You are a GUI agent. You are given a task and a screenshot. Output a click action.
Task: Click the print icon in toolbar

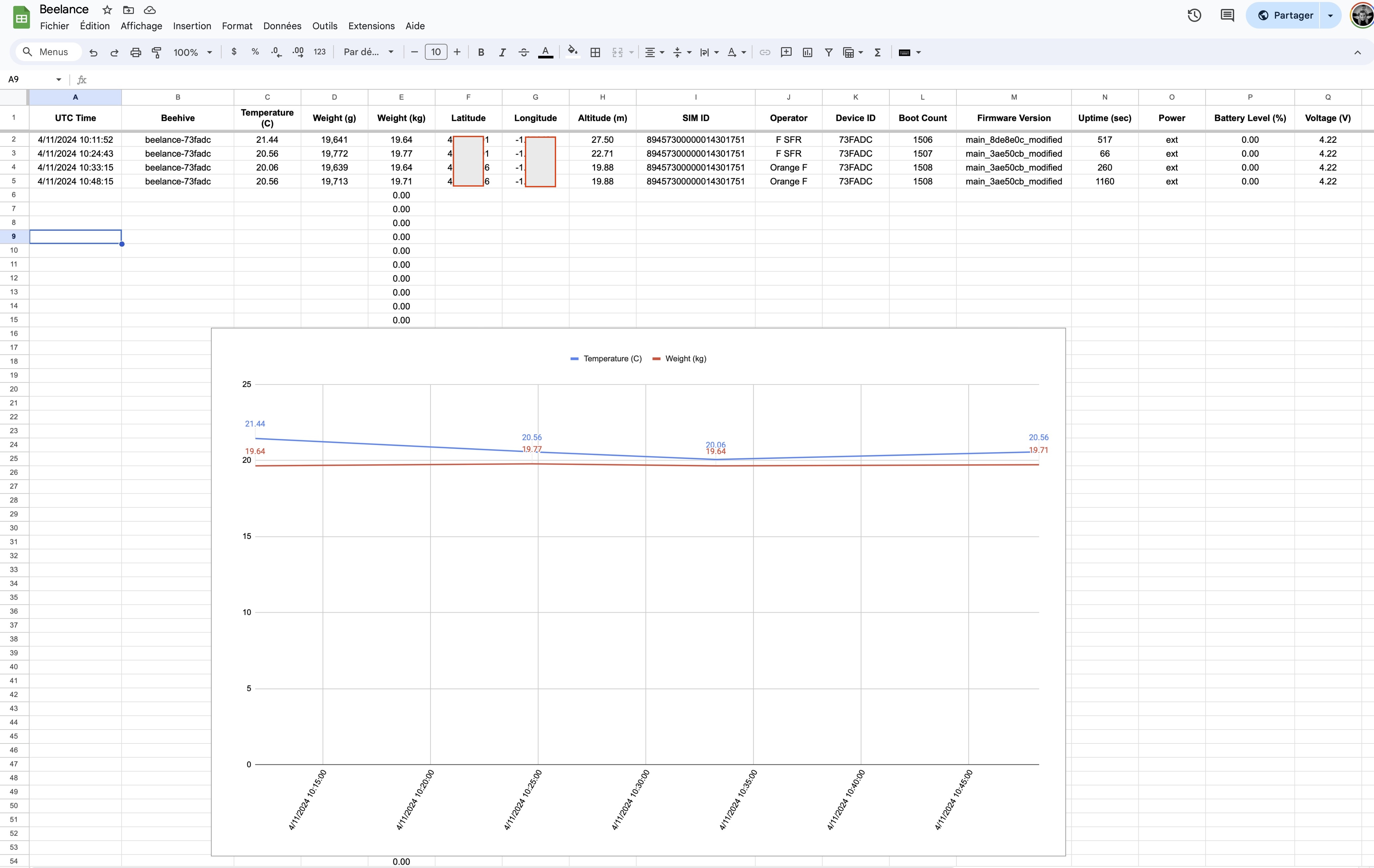135,52
